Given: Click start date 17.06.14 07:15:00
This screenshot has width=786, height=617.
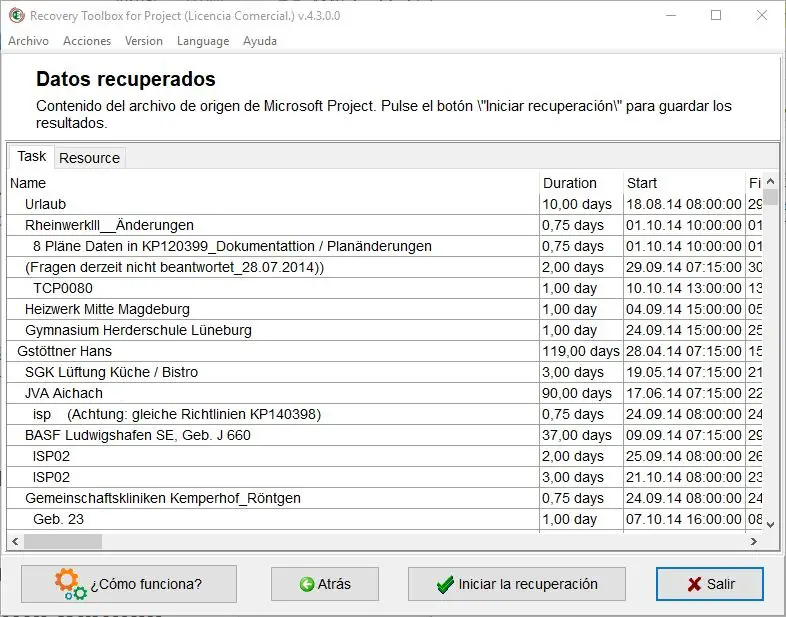Looking at the screenshot, I should [x=685, y=393].
